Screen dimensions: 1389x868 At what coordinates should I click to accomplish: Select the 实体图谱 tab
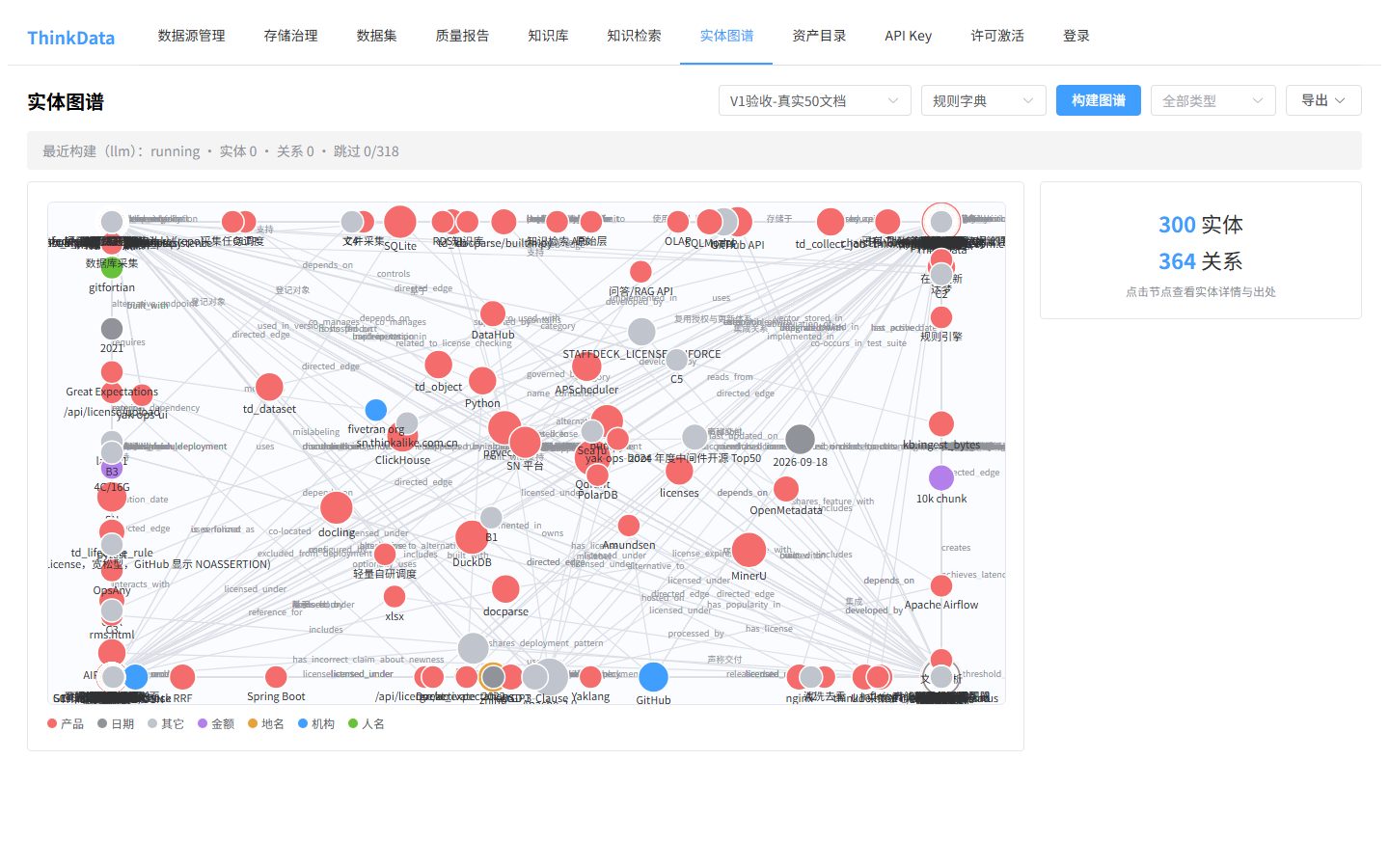point(727,36)
